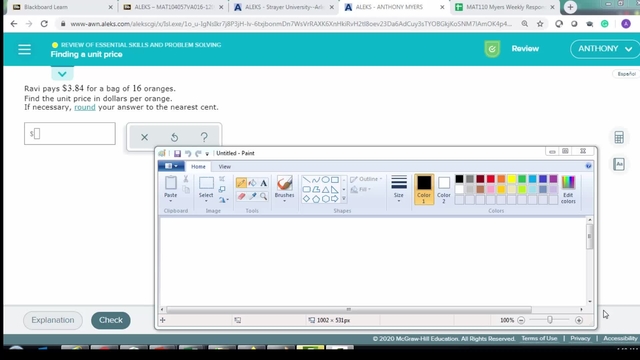This screenshot has height=360, width=640.
Task: Click the Undo arrow in Paint title bar
Action: point(188,153)
